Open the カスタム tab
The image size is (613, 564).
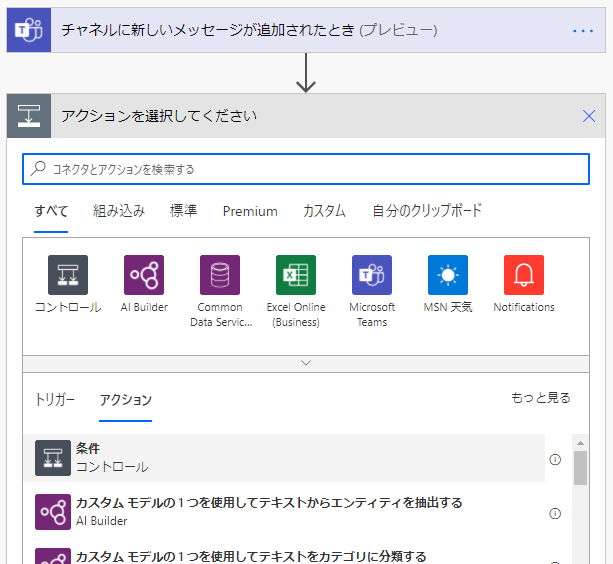click(x=324, y=211)
